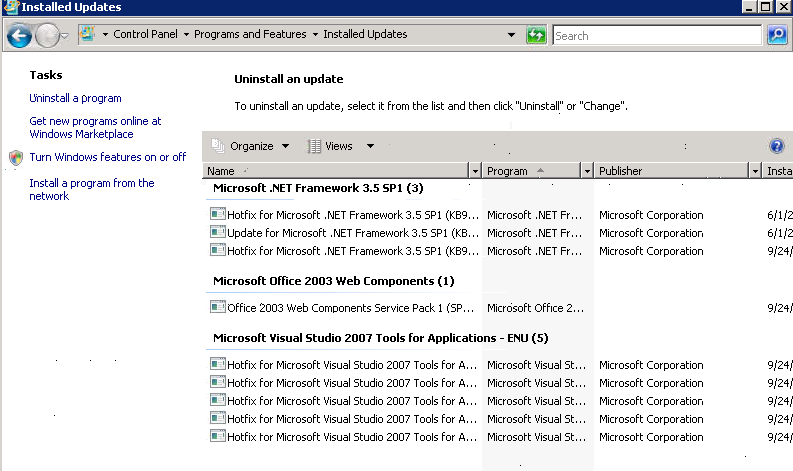Click Microsoft Corporation publisher of .NET Update row
793x471 pixels.
(x=651, y=233)
